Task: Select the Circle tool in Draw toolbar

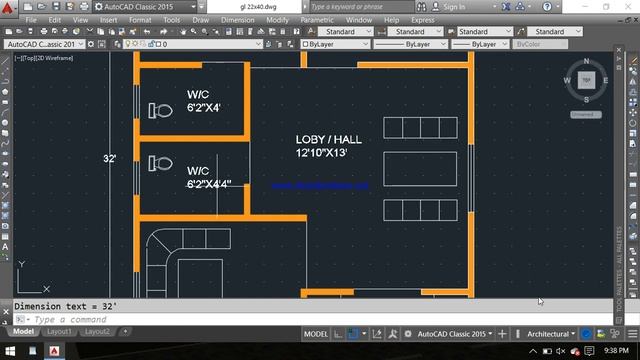Action: (x=5, y=122)
